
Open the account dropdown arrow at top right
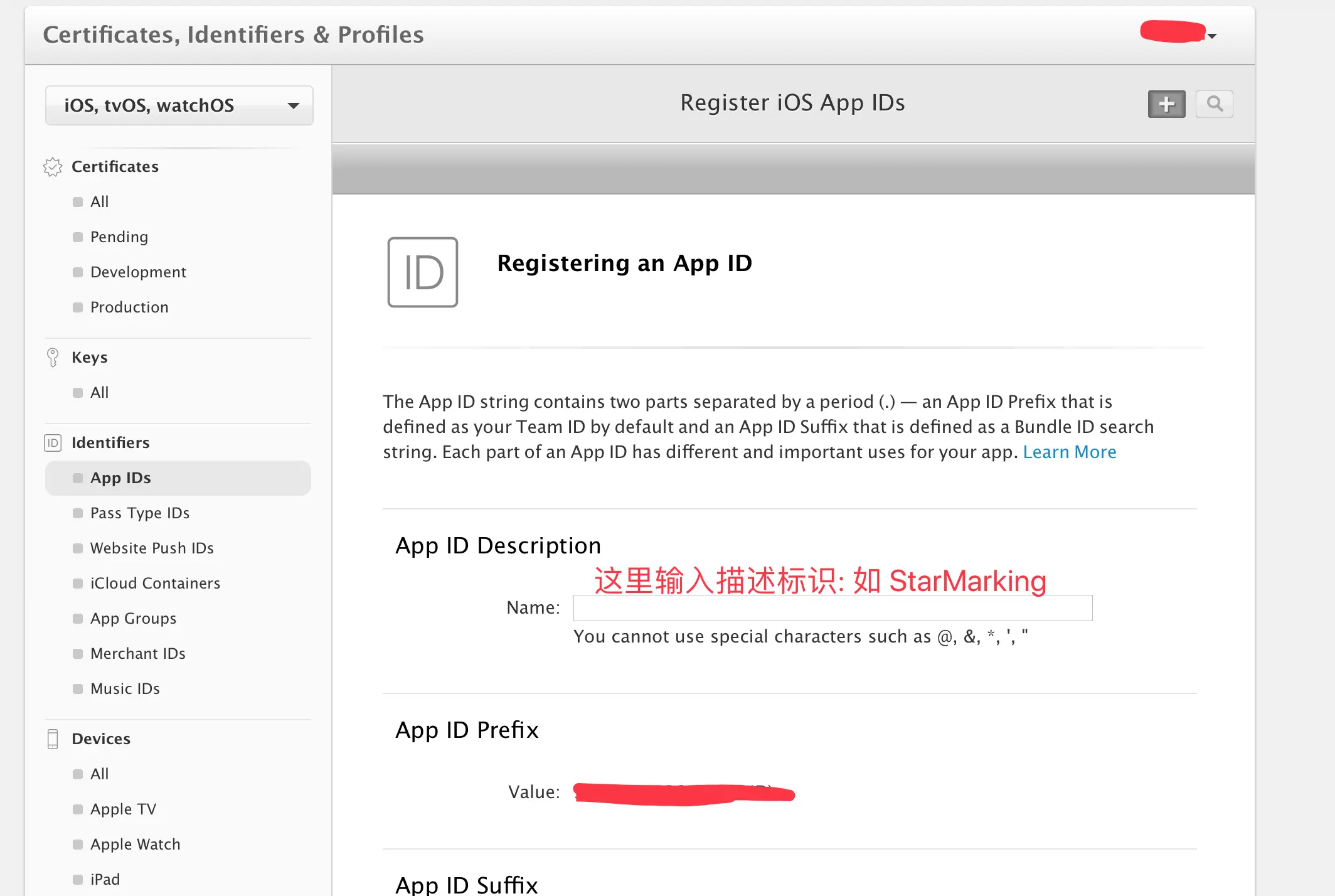1212,36
